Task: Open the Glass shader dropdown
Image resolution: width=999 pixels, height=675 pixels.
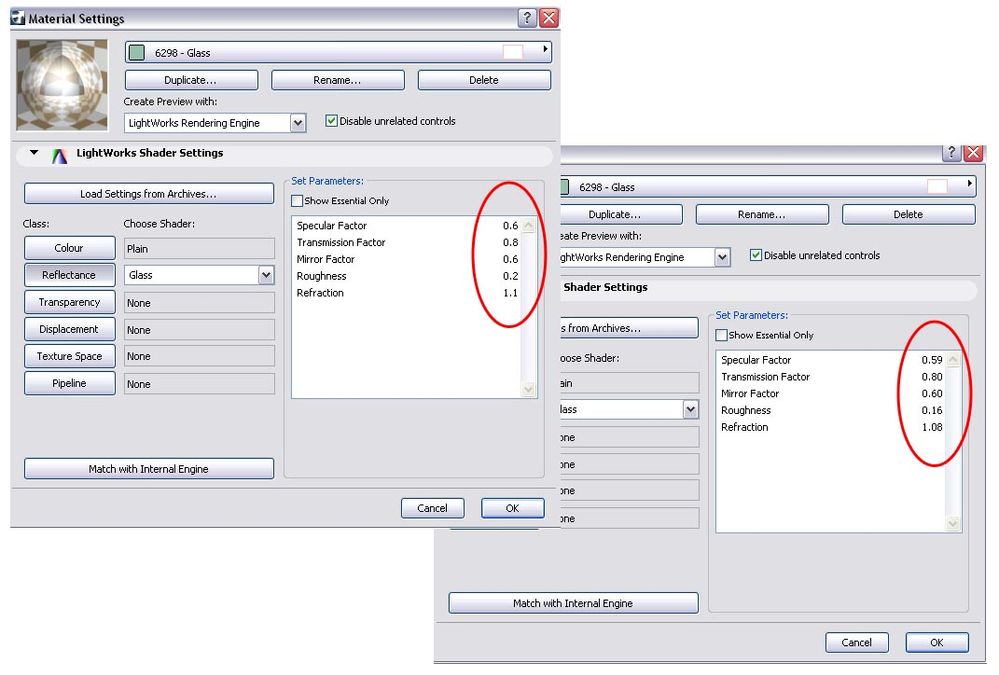Action: pyautogui.click(x=267, y=274)
